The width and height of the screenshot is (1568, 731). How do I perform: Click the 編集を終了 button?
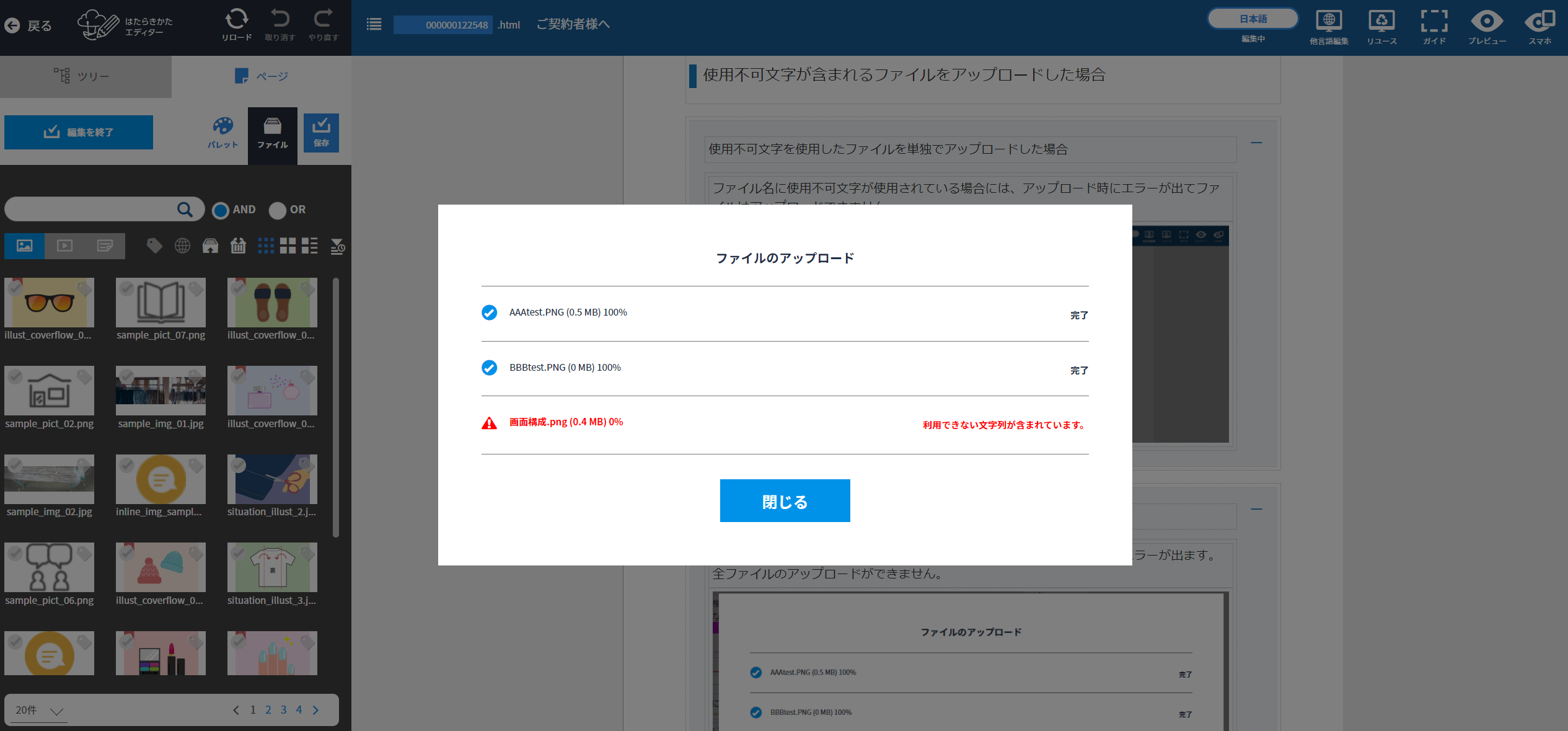(x=79, y=132)
